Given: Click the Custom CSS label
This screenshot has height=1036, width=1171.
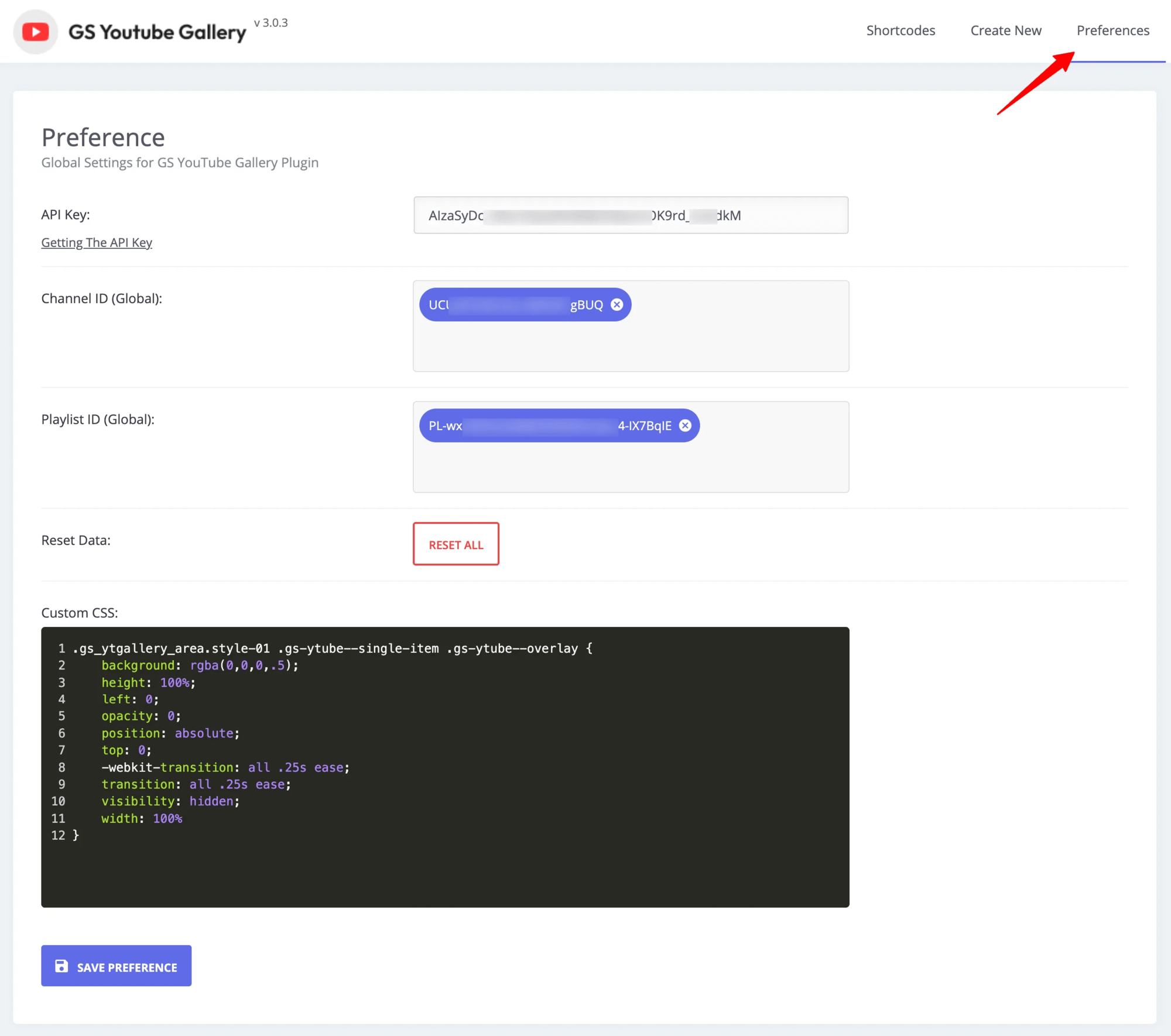Looking at the screenshot, I should (x=80, y=613).
